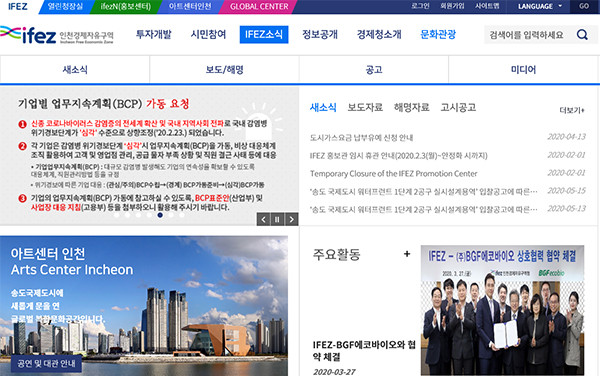Click the ifez logo in header

click(57, 35)
